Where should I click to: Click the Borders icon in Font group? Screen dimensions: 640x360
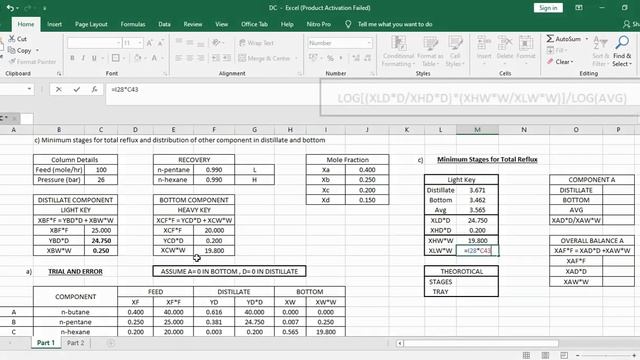(116, 58)
